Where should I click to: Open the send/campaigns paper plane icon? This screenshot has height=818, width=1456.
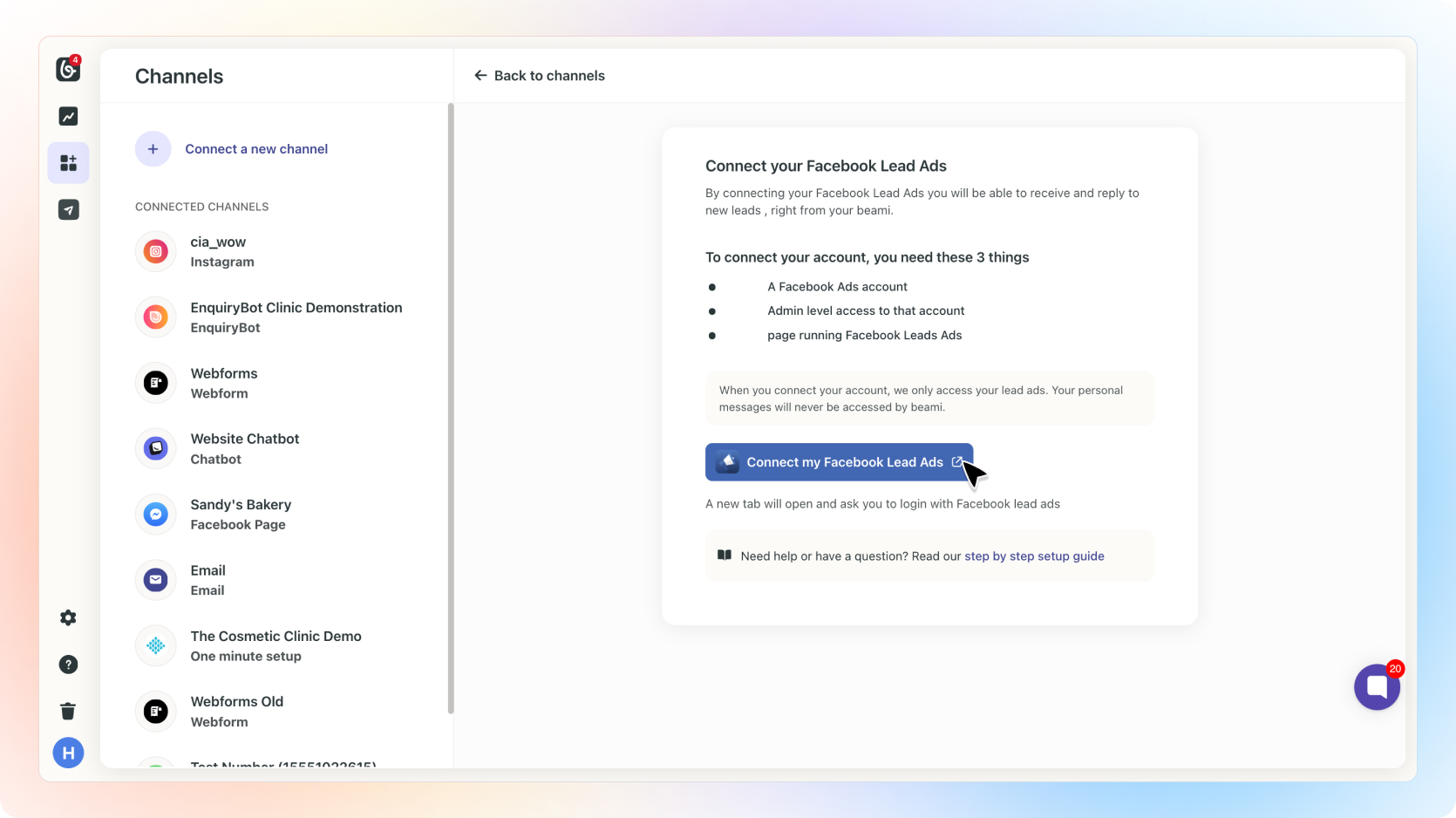68,209
